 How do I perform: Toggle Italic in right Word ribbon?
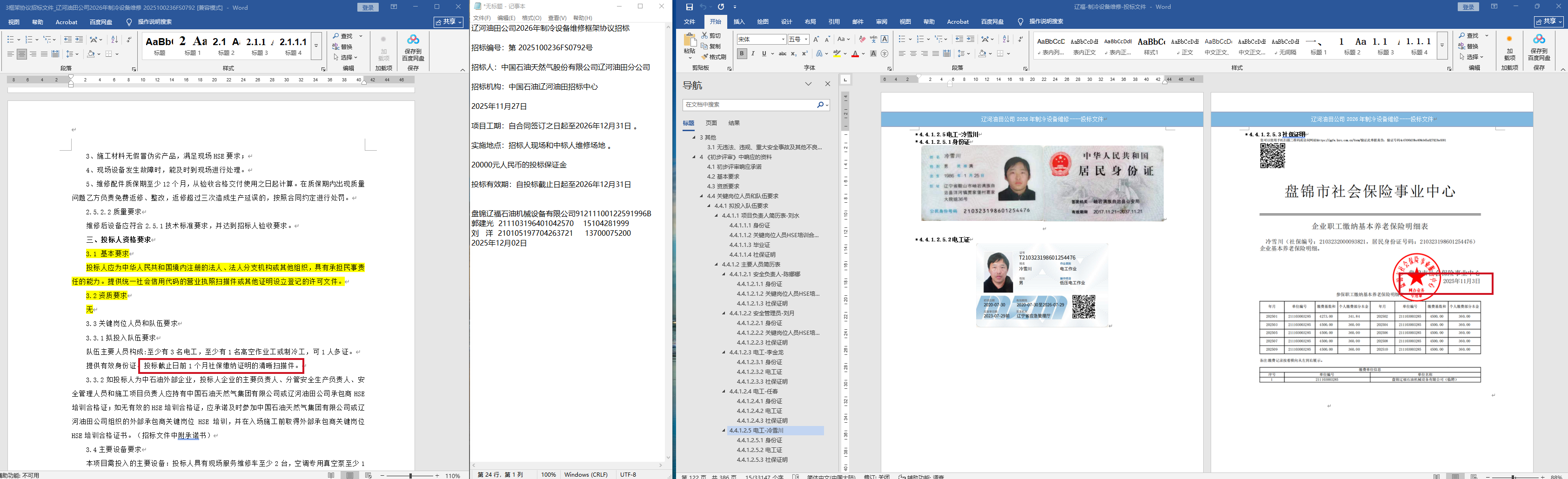753,53
